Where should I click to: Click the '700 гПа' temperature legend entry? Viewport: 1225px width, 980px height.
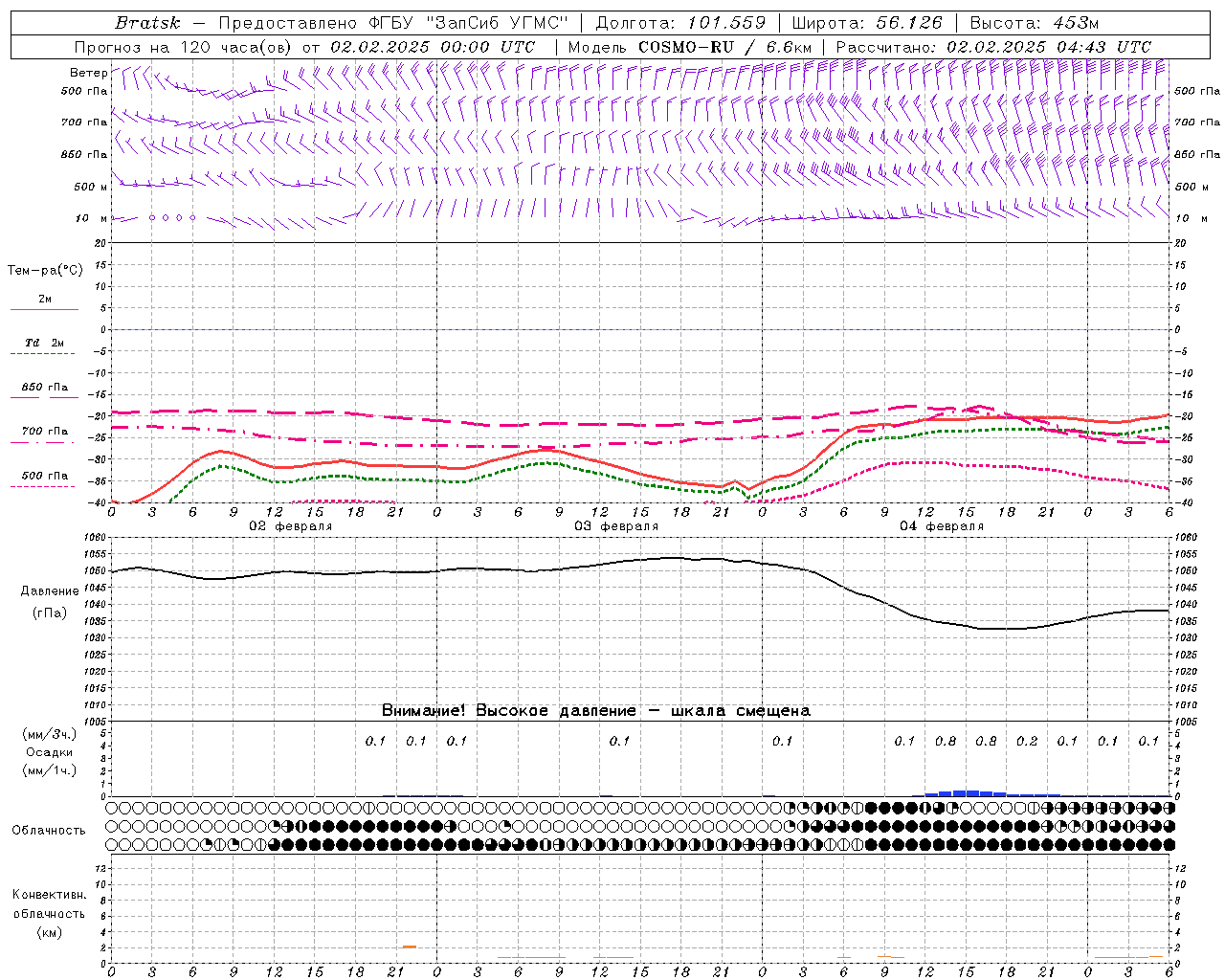pos(44,432)
